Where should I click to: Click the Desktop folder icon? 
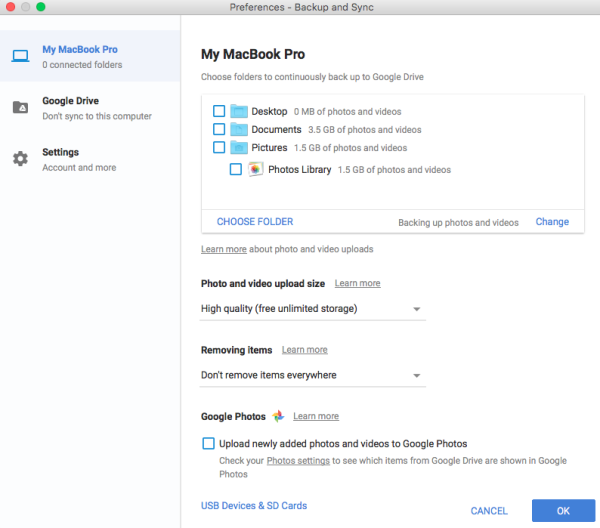239,111
